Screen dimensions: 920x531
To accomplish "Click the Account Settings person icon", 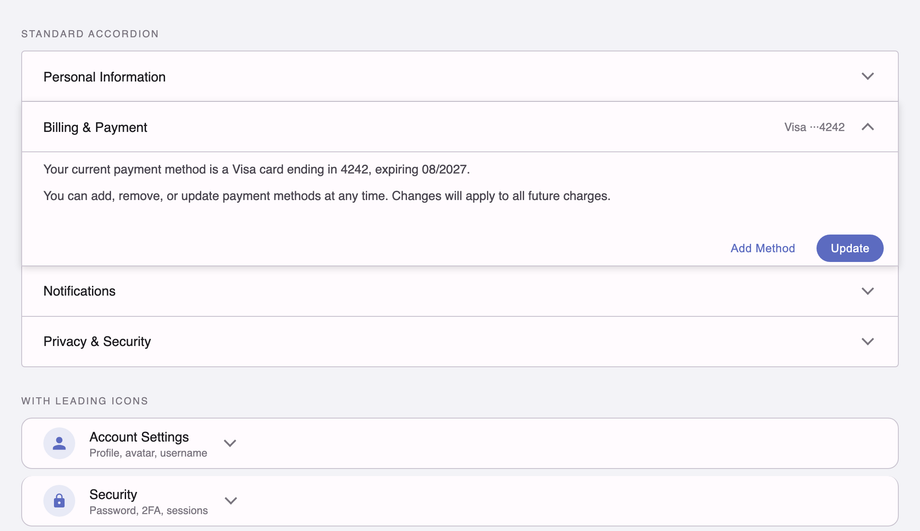I will 59,444.
